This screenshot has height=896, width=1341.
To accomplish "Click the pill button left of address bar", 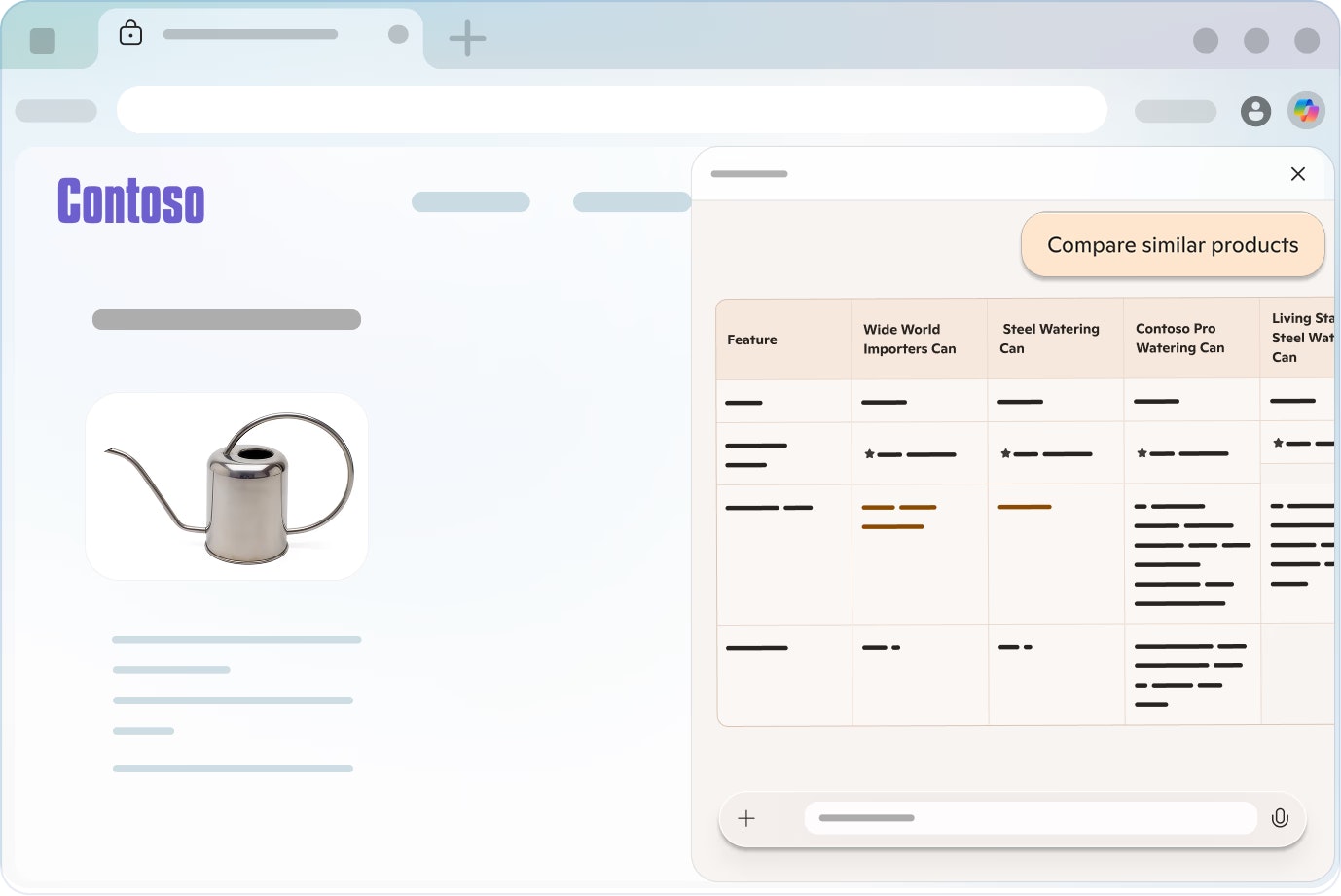I will (56, 111).
